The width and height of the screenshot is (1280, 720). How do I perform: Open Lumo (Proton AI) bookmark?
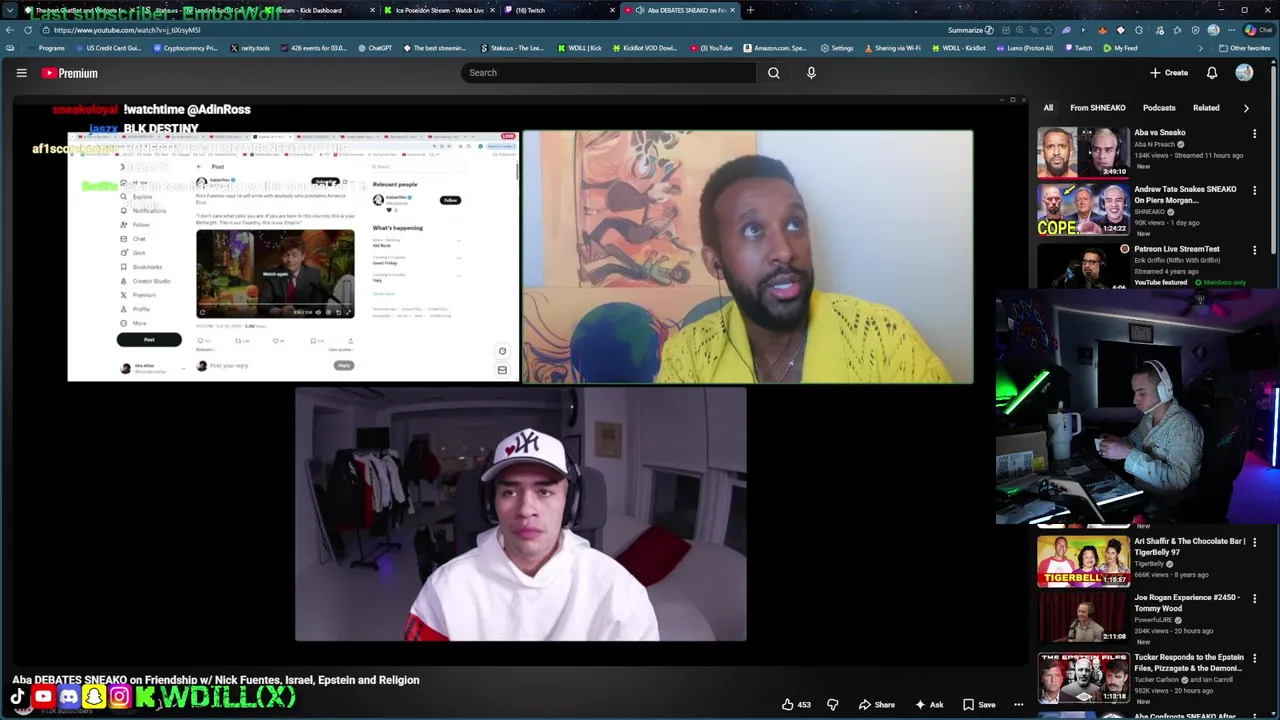click(1025, 48)
